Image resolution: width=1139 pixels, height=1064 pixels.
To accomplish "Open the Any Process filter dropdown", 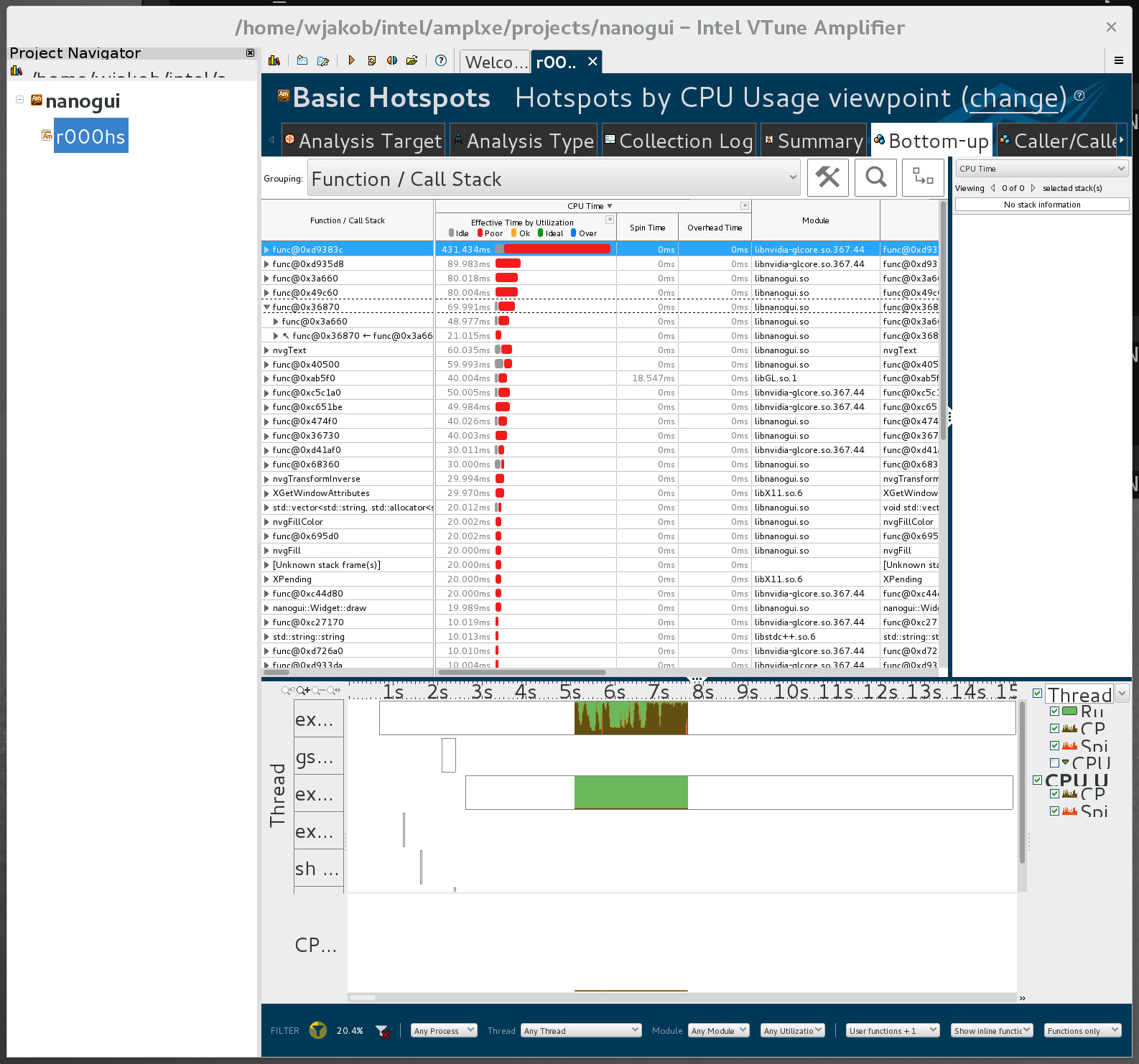I will point(444,1030).
